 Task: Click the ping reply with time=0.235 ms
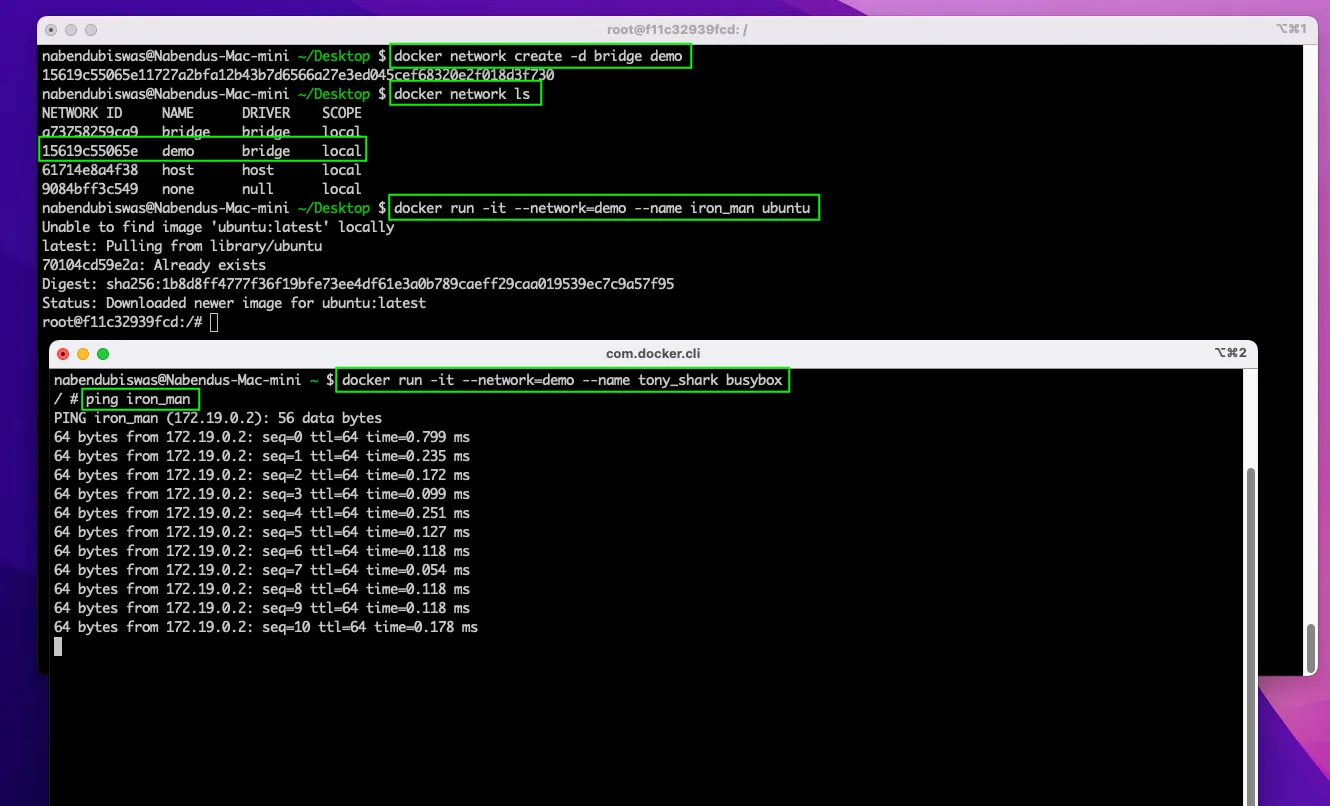click(x=262, y=456)
